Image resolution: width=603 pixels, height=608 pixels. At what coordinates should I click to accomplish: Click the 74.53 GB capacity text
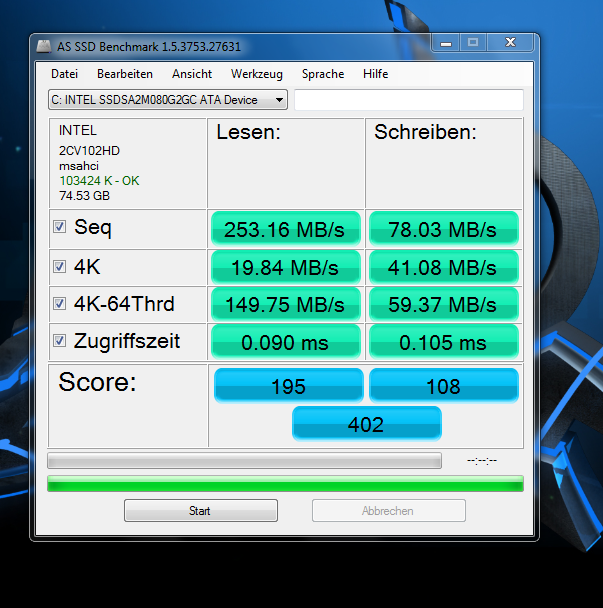[x=85, y=196]
